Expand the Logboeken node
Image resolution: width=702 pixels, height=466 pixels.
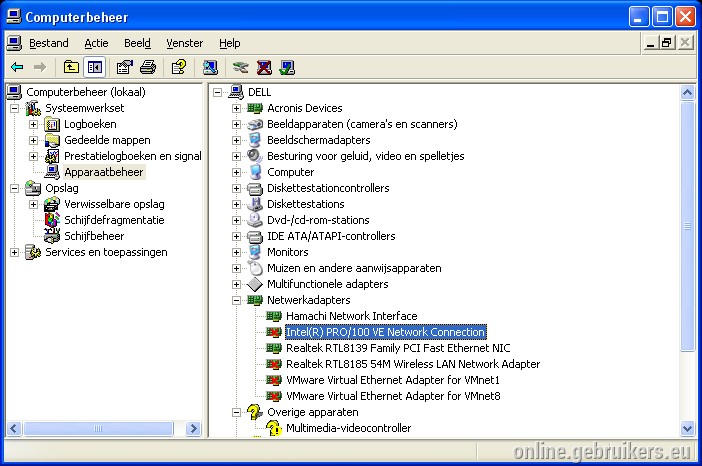click(34, 124)
